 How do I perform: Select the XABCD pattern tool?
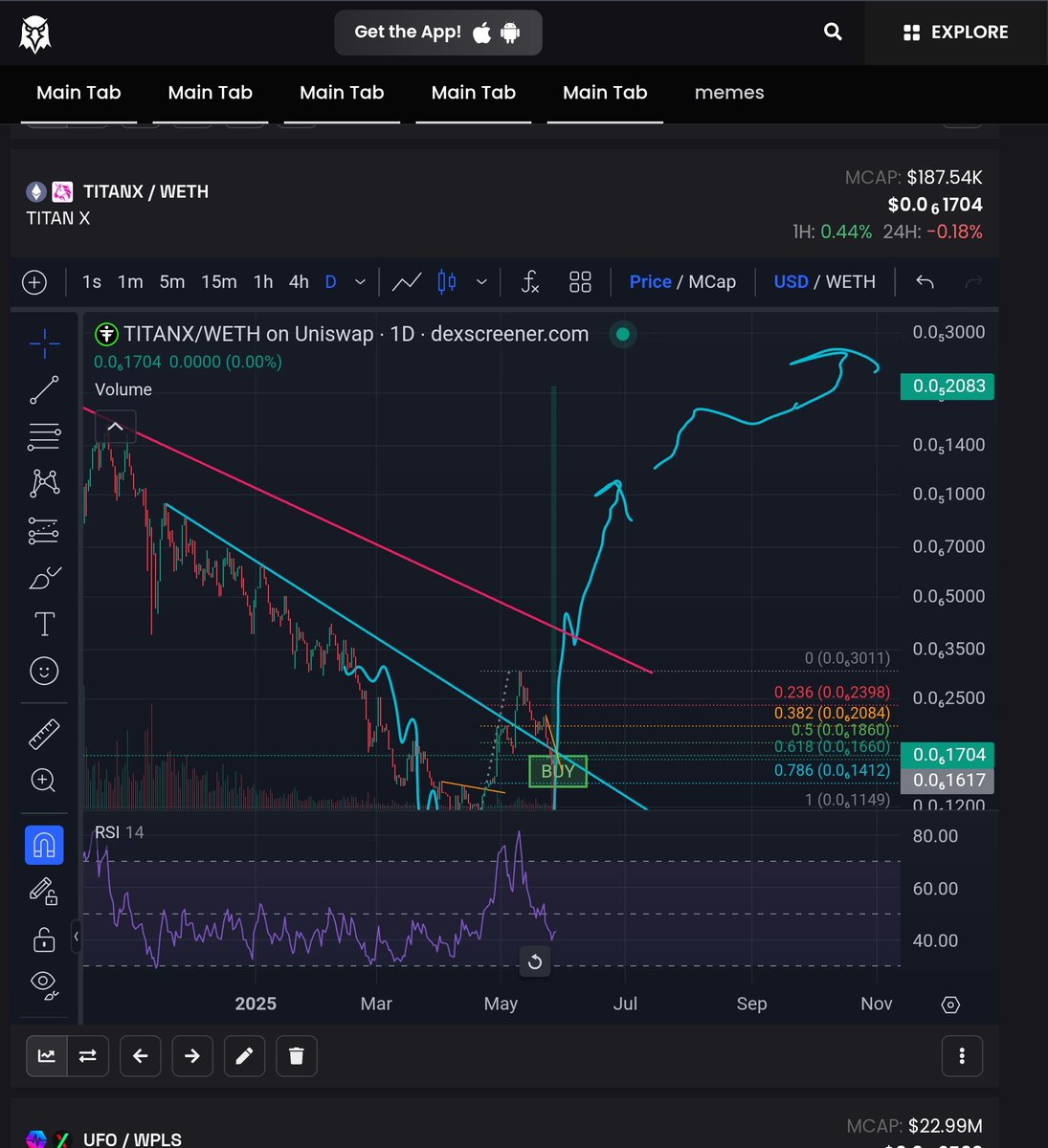(x=43, y=483)
